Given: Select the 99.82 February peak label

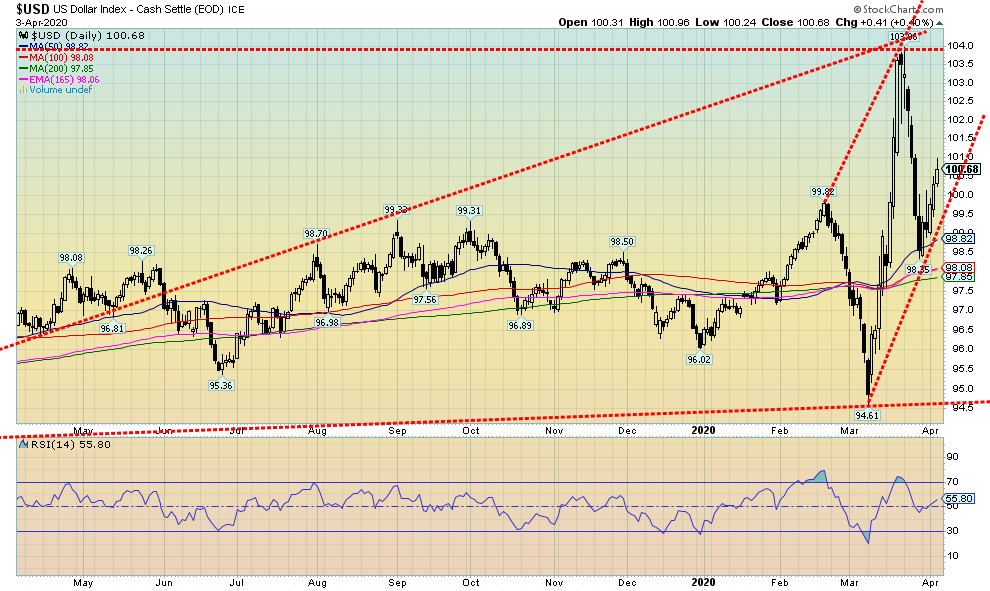Looking at the screenshot, I should click(x=822, y=191).
